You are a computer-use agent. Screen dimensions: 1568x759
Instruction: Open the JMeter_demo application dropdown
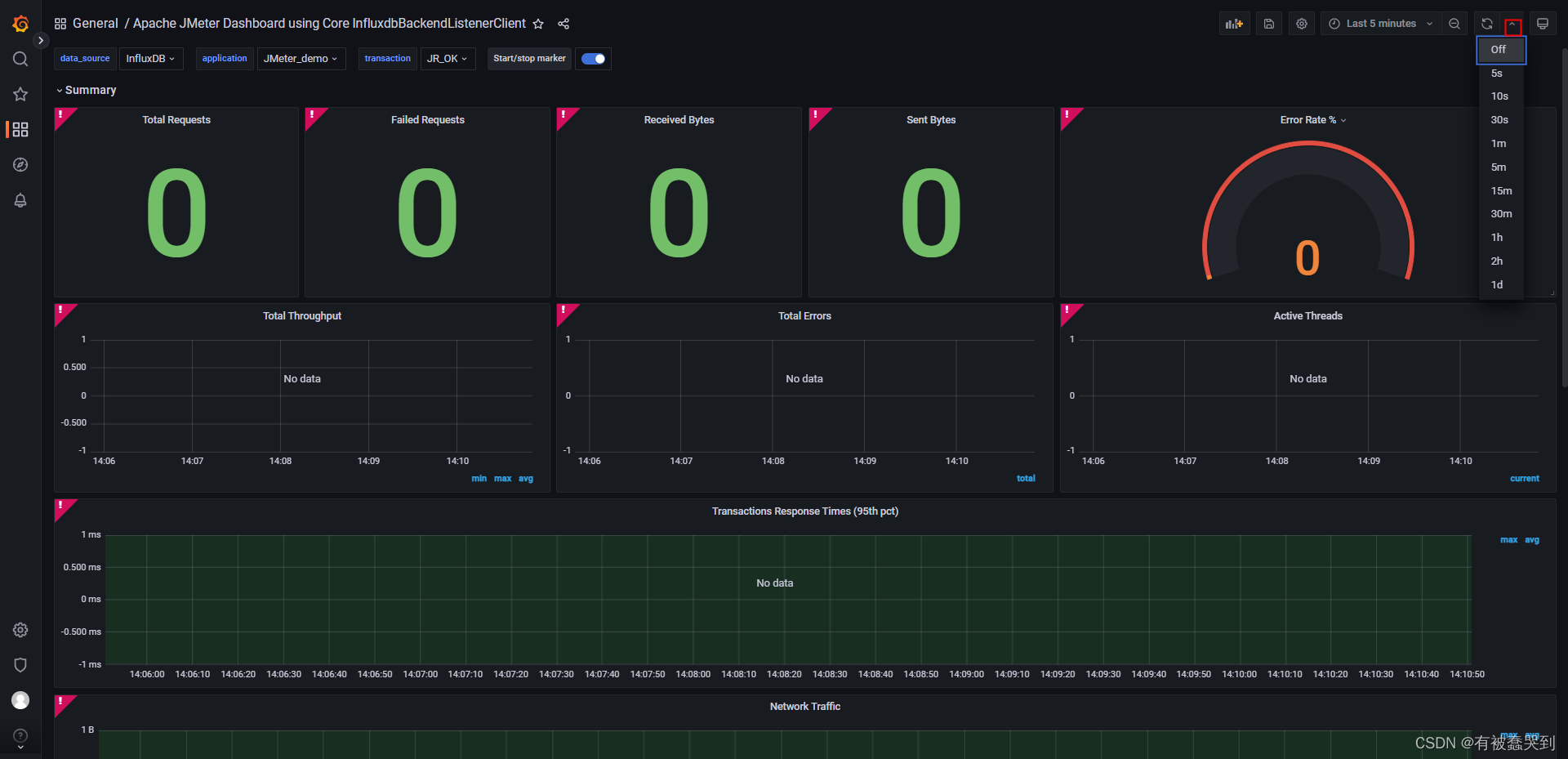click(x=301, y=59)
